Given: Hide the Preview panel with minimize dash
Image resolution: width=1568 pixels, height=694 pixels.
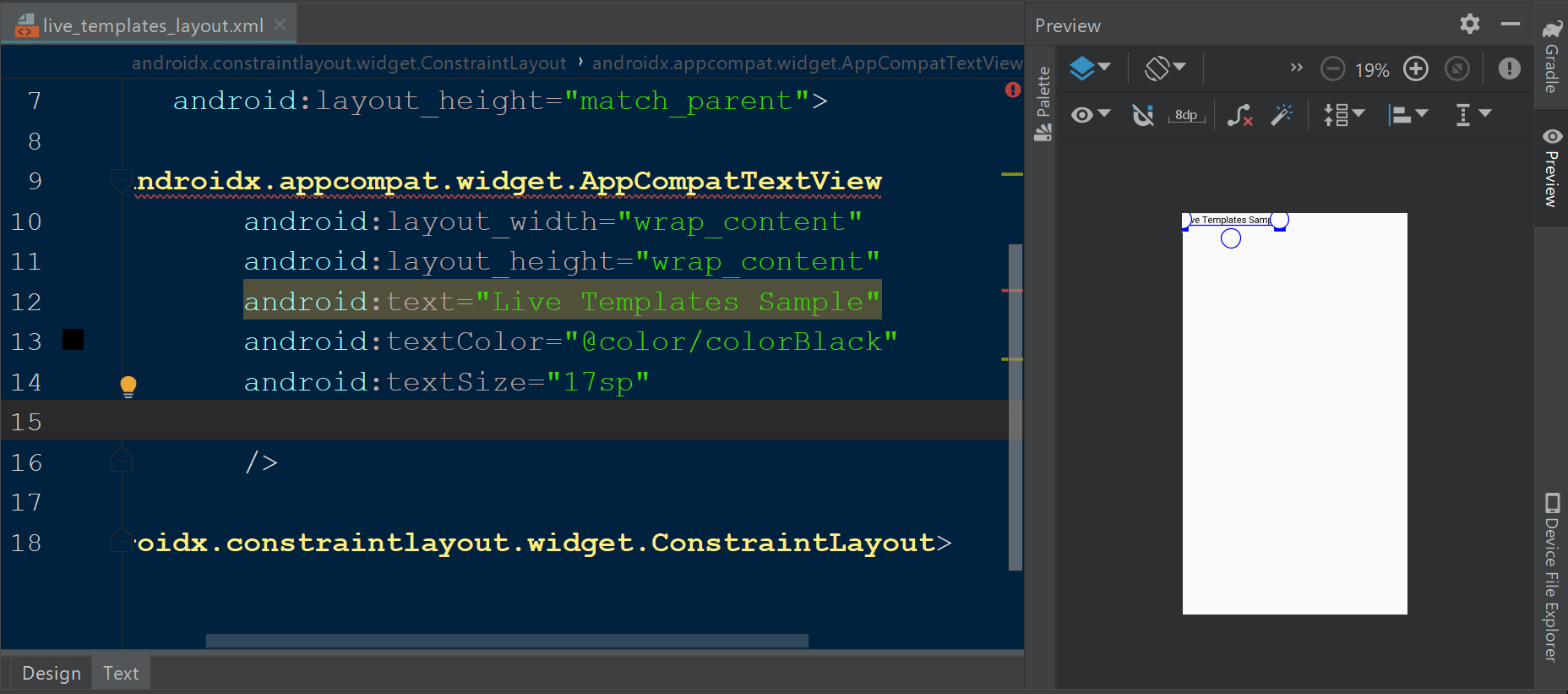Looking at the screenshot, I should click(1511, 24).
